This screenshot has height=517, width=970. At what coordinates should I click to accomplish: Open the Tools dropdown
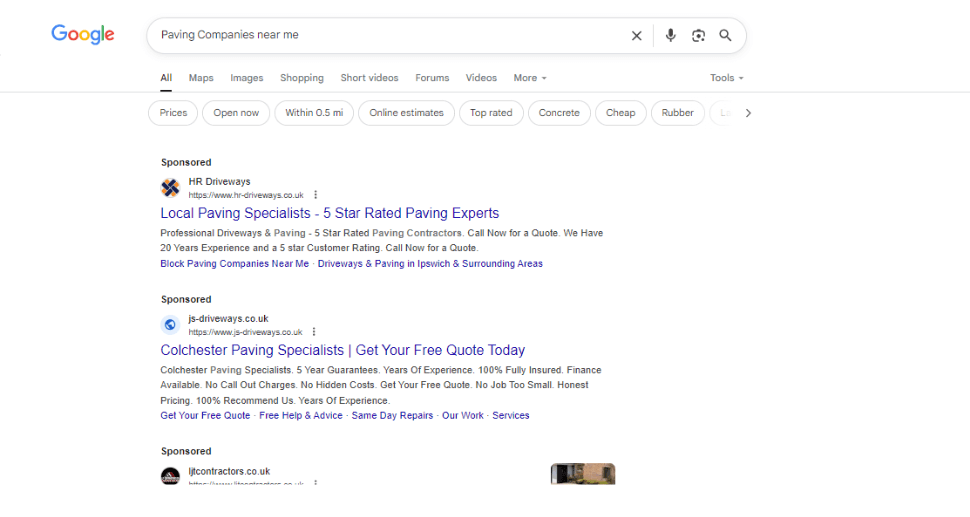coord(727,78)
